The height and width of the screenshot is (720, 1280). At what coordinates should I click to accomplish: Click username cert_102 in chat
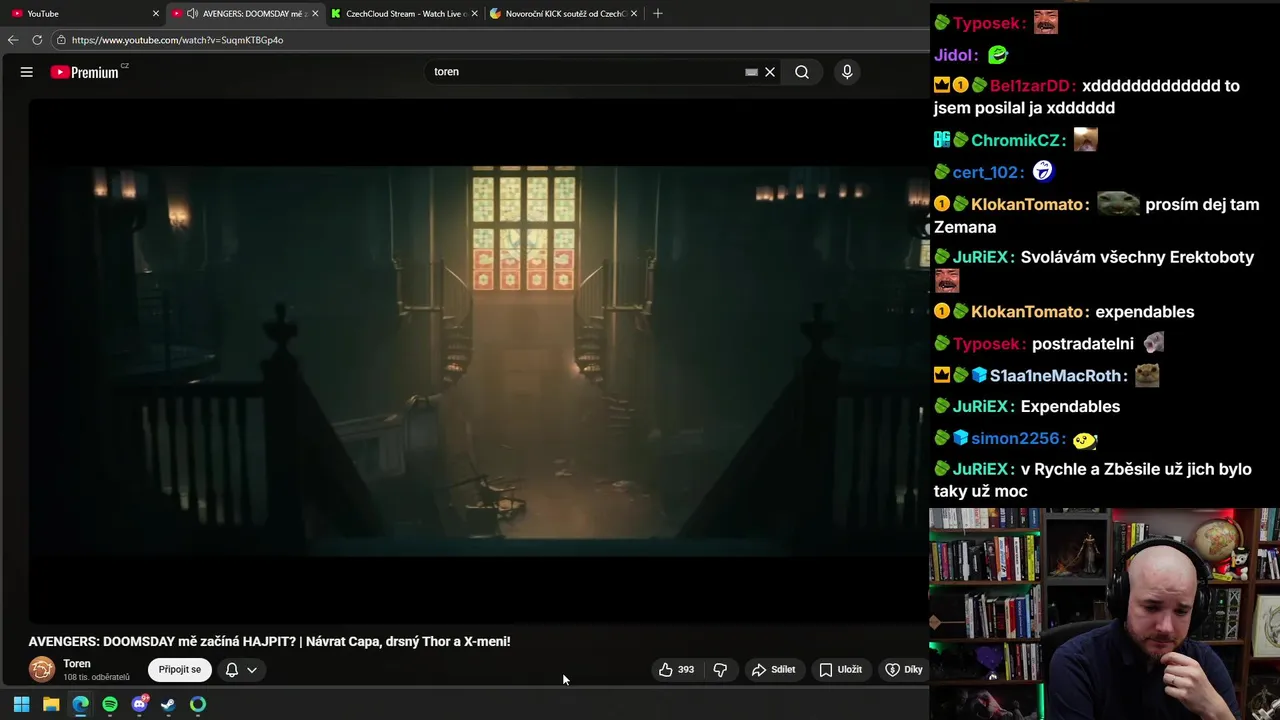tap(986, 173)
